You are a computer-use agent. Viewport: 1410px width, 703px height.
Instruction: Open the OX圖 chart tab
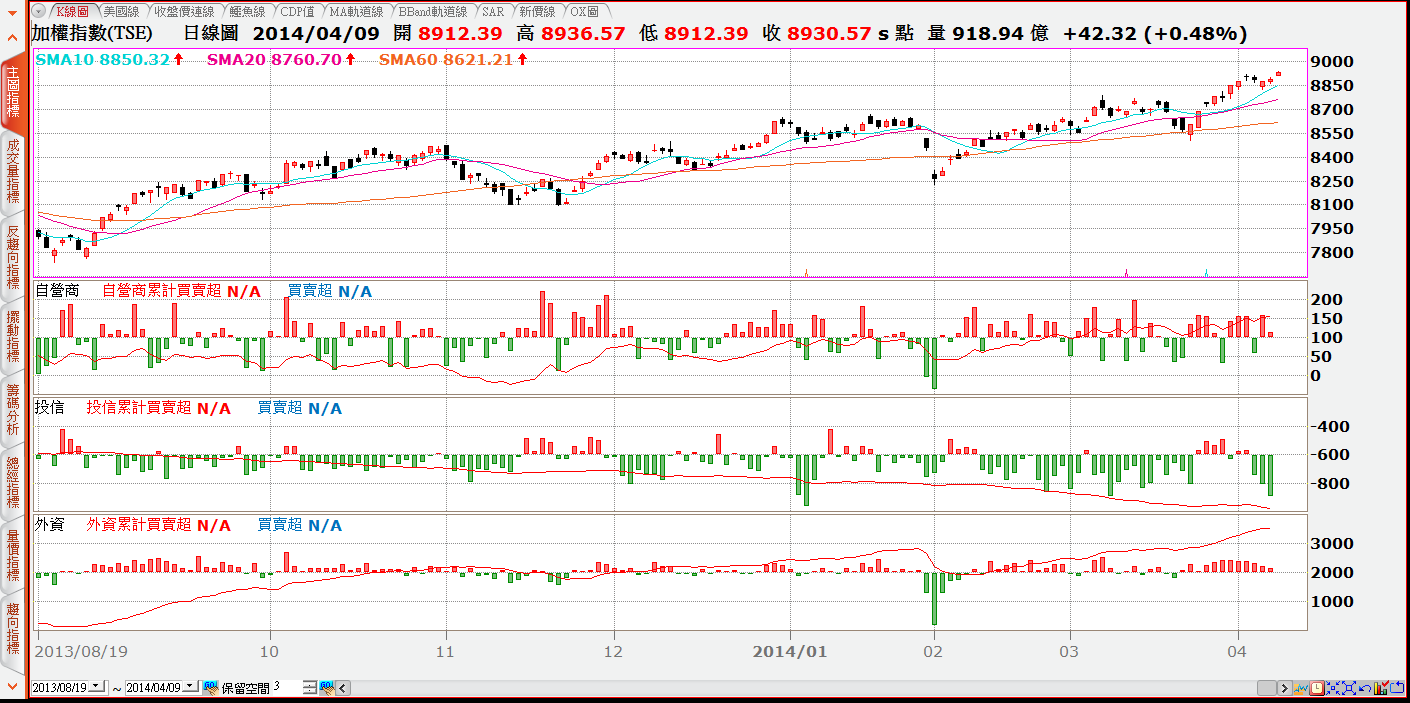click(584, 11)
